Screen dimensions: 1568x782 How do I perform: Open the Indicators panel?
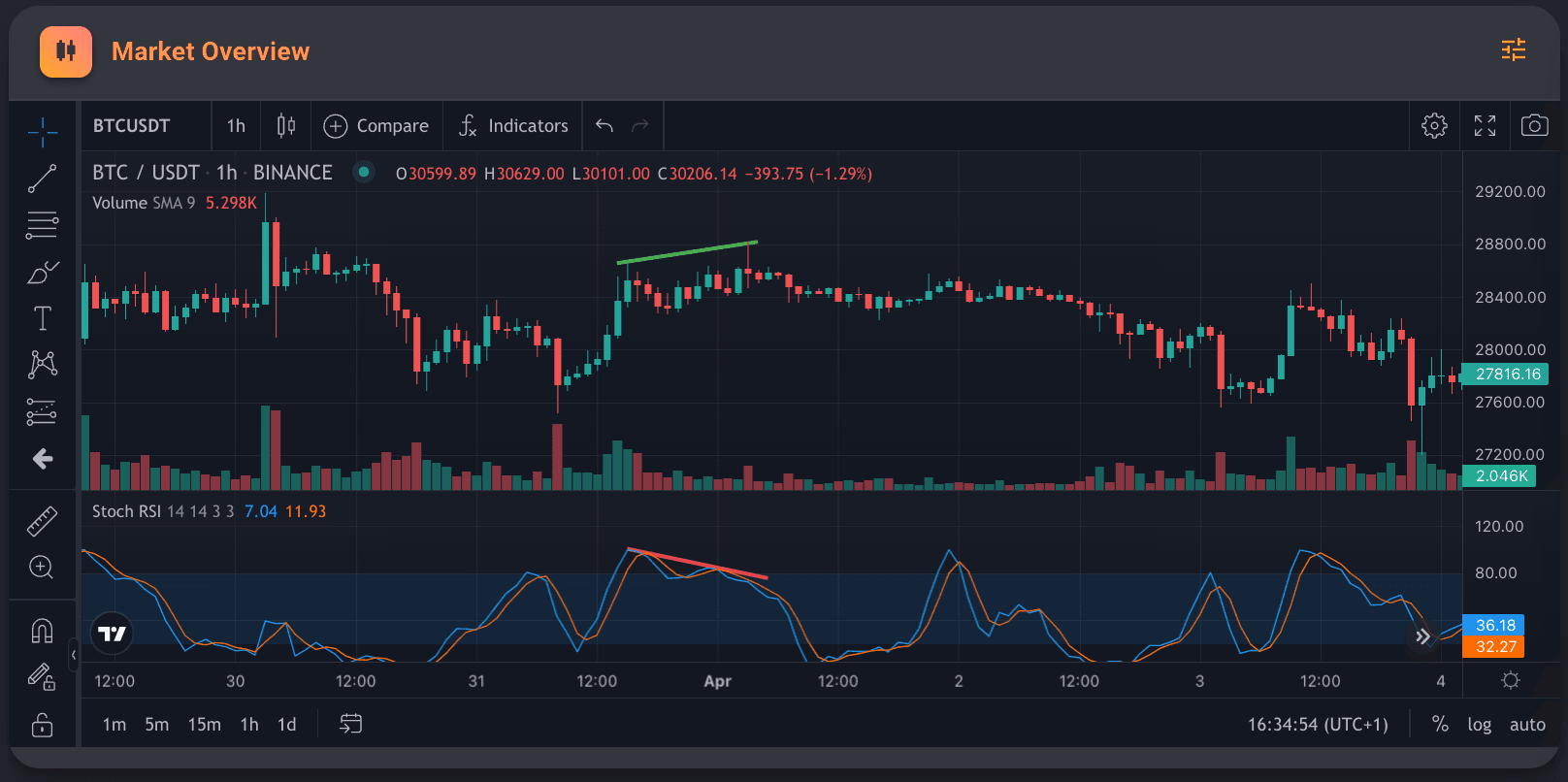tap(513, 126)
